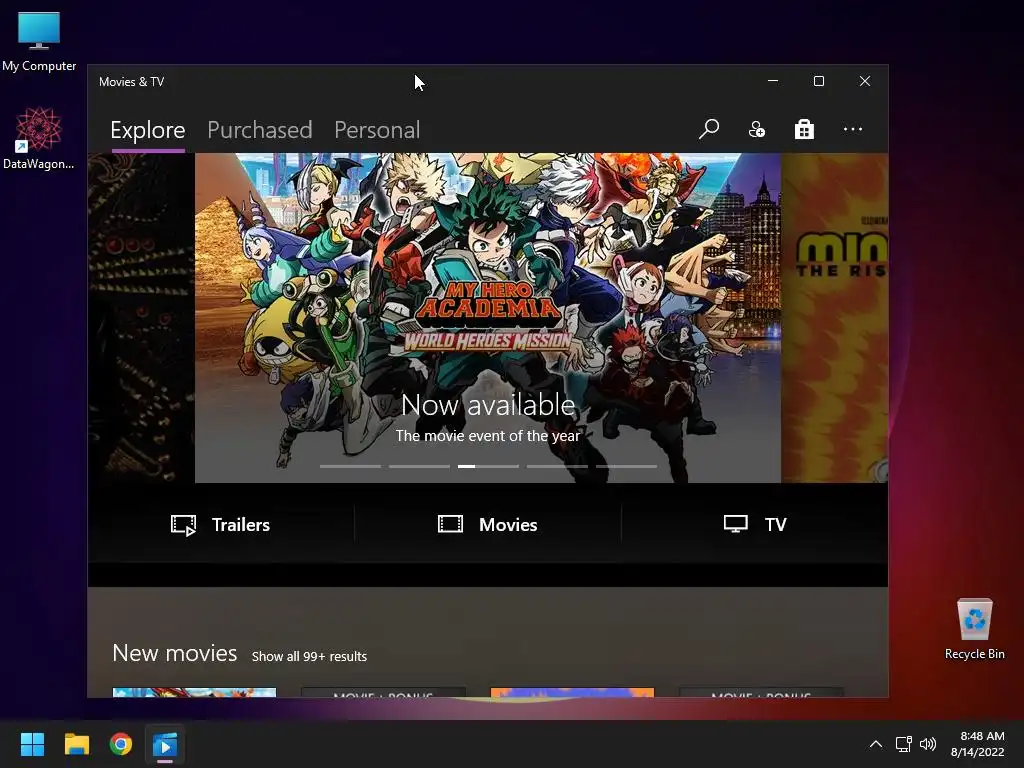Click the TV monitor icon

click(736, 524)
